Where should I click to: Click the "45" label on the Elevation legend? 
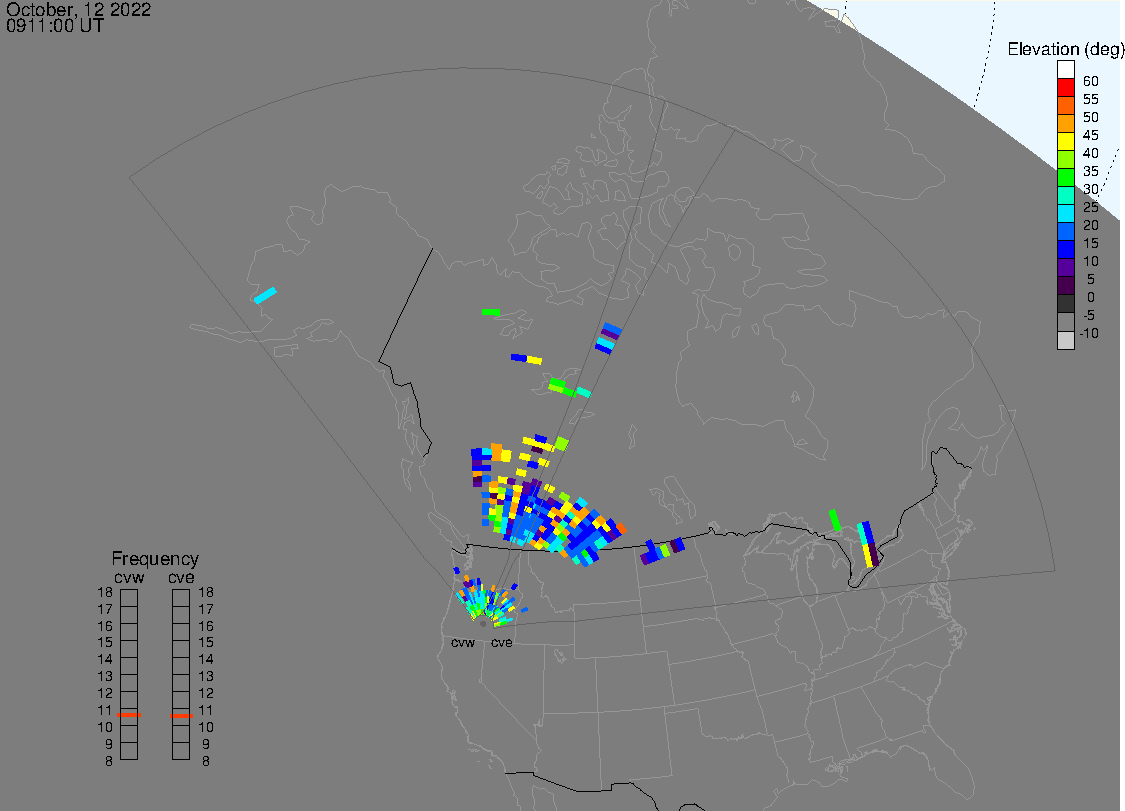coord(1091,135)
